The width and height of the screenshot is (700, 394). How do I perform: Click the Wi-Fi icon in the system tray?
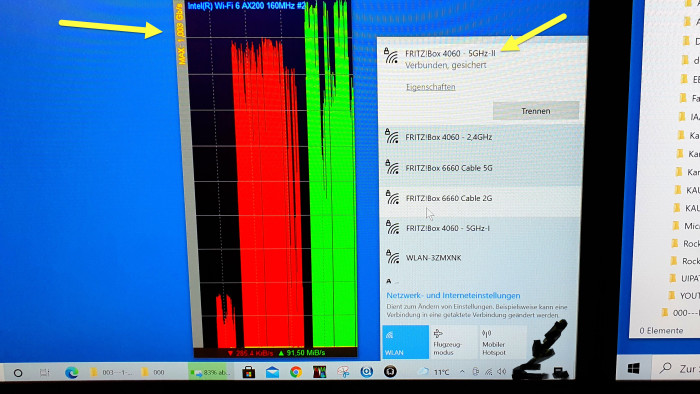(x=489, y=371)
